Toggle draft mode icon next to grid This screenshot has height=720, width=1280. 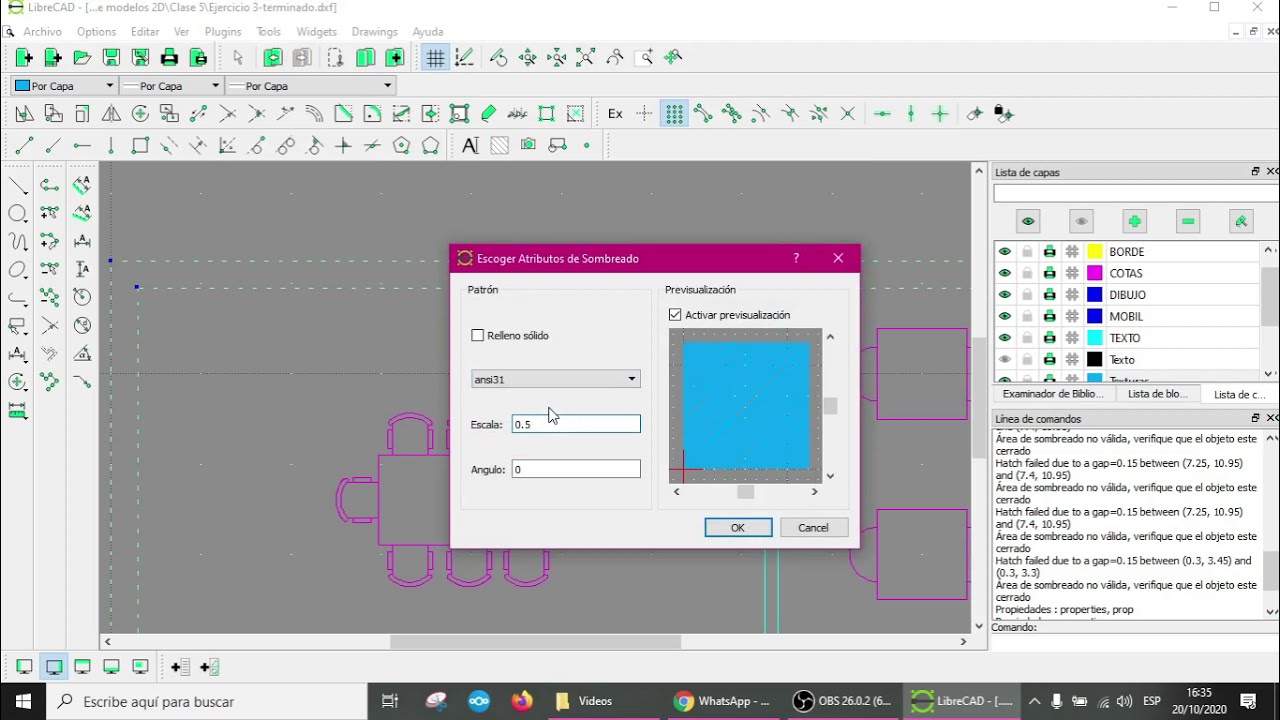click(464, 58)
